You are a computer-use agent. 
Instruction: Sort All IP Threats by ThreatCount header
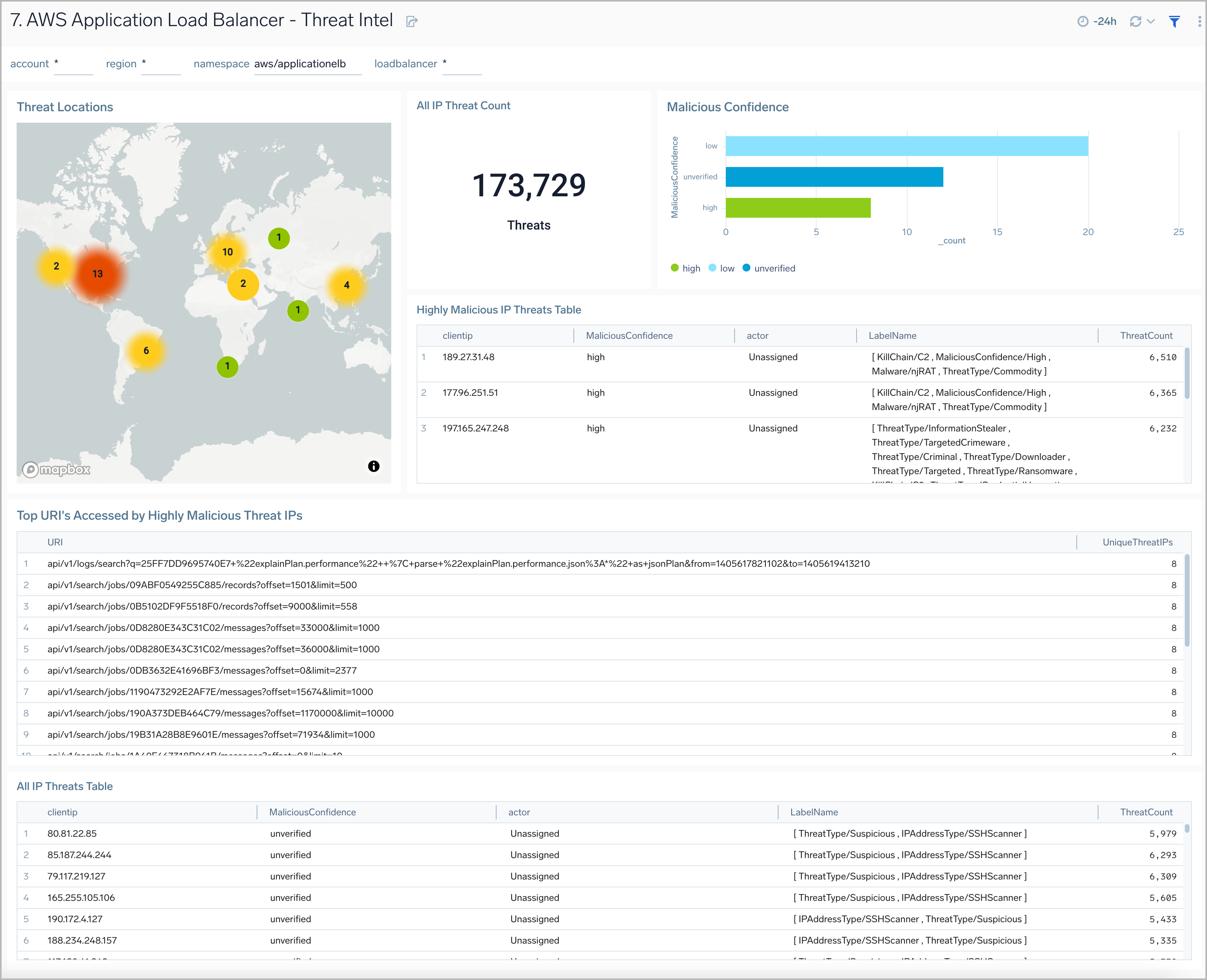[x=1146, y=812]
